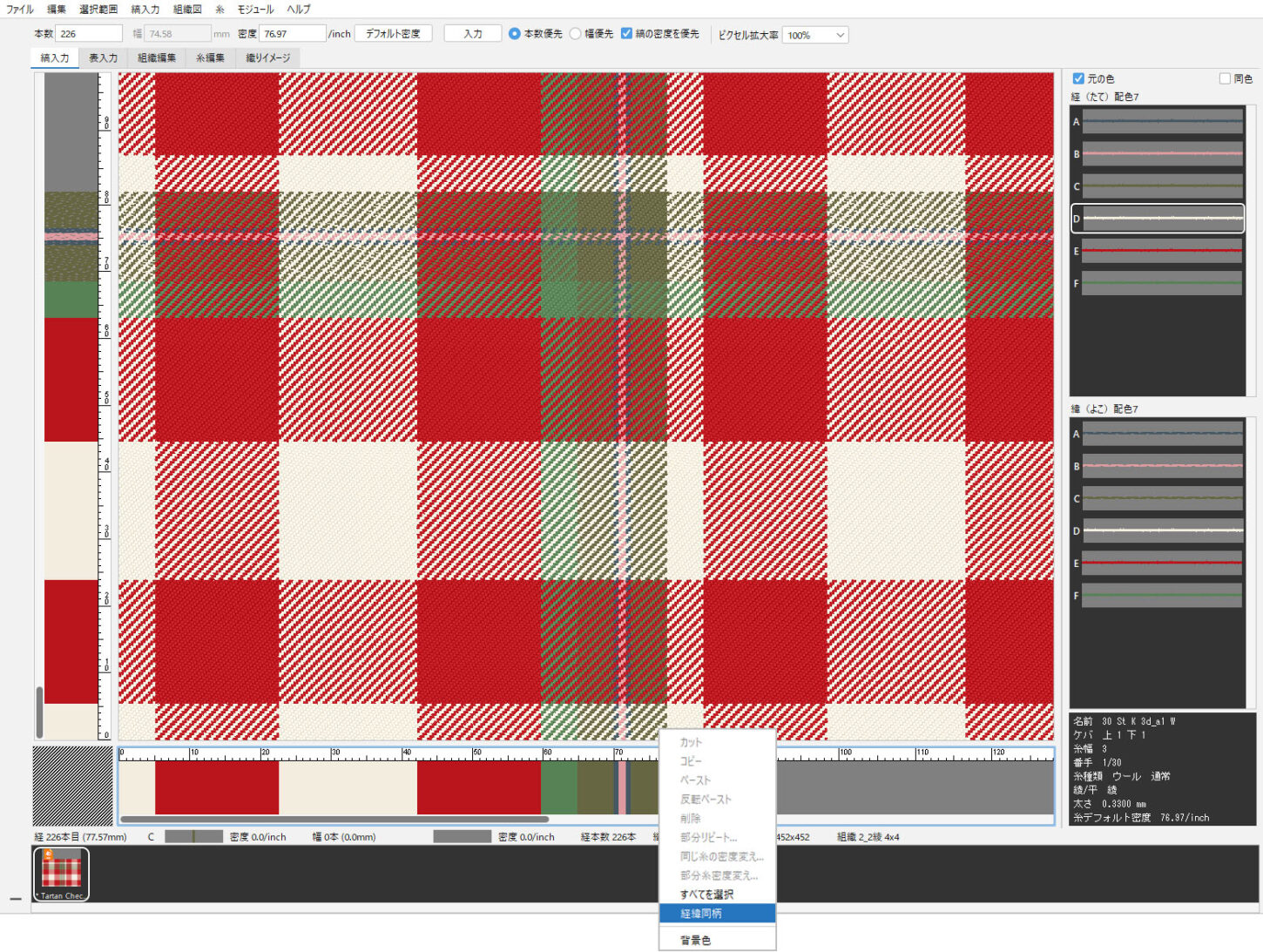Select the 本数優先 radio button
1263x952 pixels.
click(515, 34)
